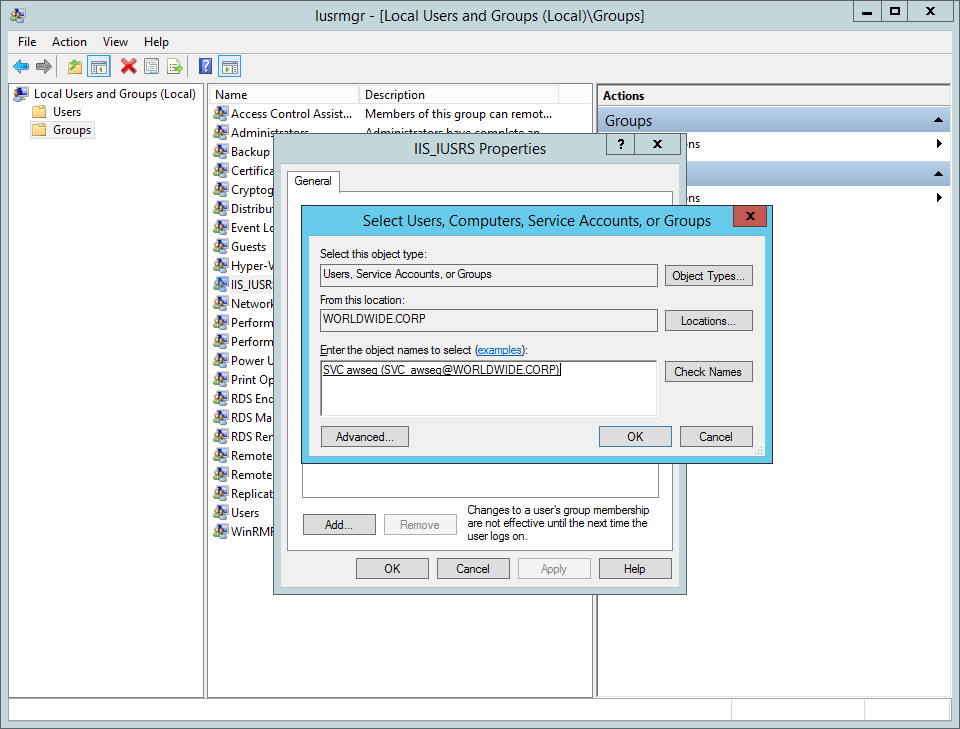Maximize the lusrmgr window
The height and width of the screenshot is (729, 960).
[894, 12]
